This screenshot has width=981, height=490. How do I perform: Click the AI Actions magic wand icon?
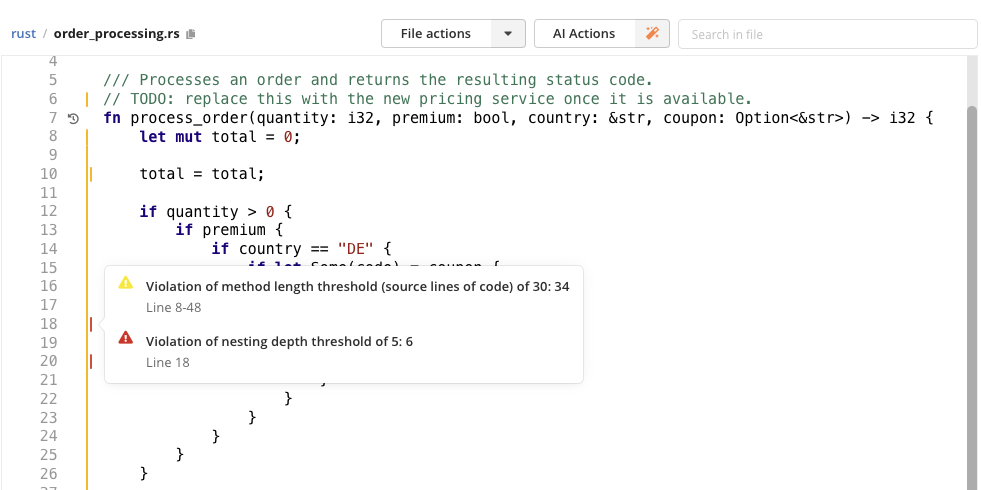[x=652, y=33]
